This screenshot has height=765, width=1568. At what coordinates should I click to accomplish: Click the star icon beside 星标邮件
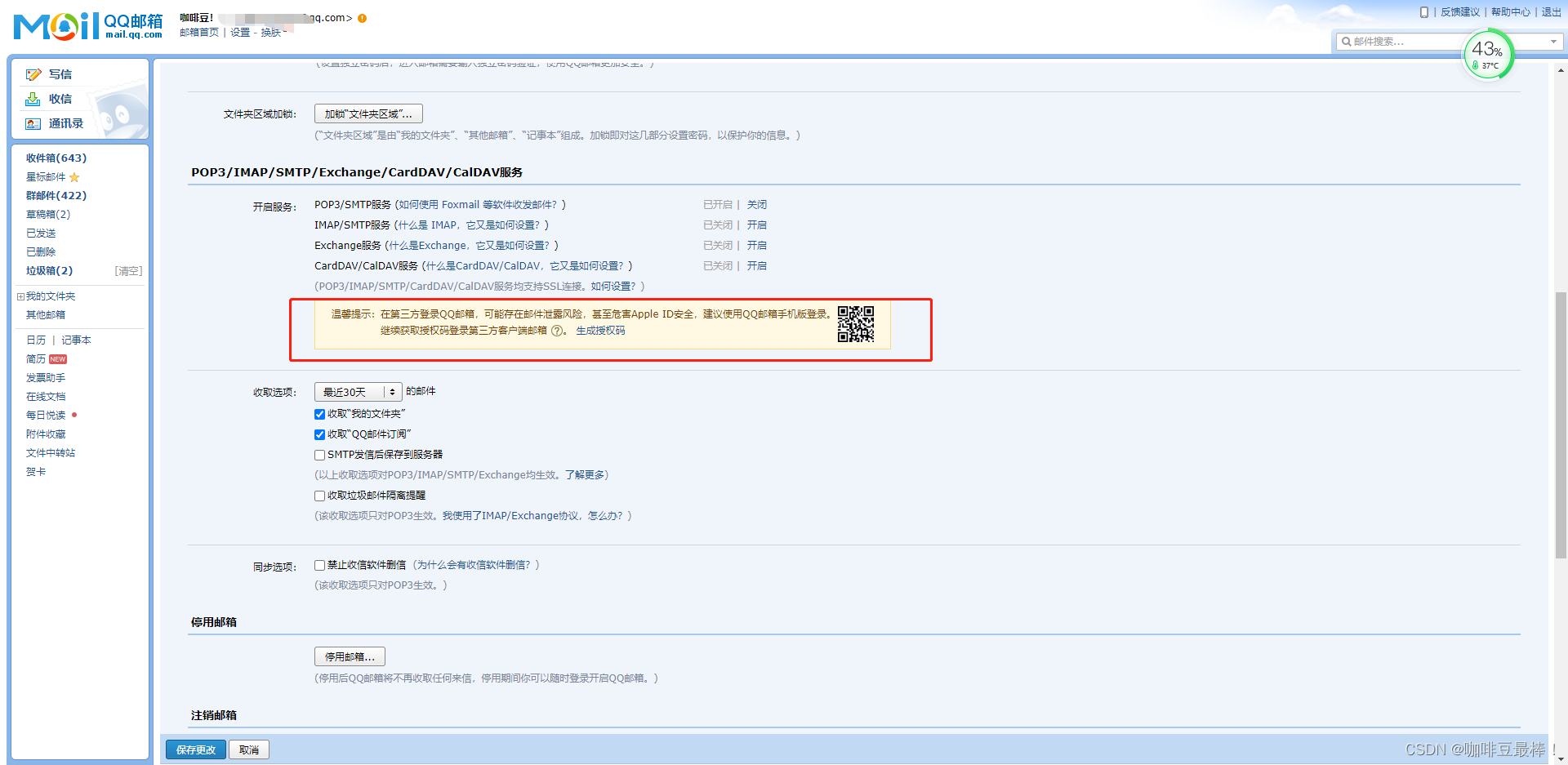74,177
